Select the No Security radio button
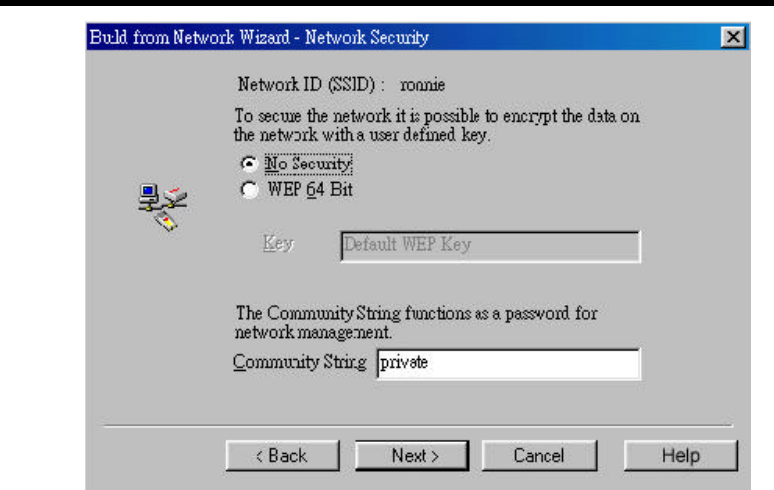774x490 pixels. [x=249, y=163]
